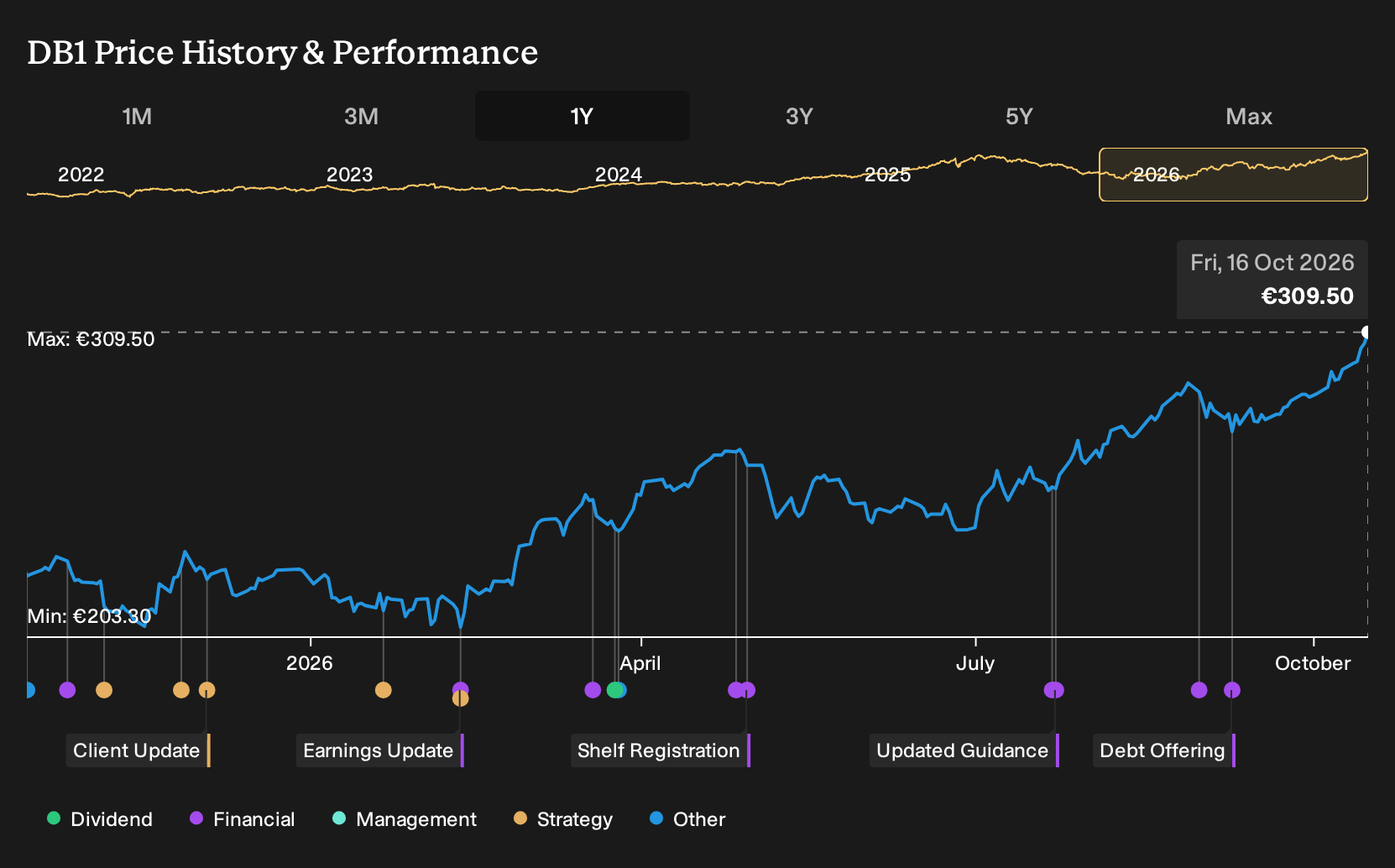Click the white latest-price point on chart
Screen dimensions: 1395x868
point(1366,332)
